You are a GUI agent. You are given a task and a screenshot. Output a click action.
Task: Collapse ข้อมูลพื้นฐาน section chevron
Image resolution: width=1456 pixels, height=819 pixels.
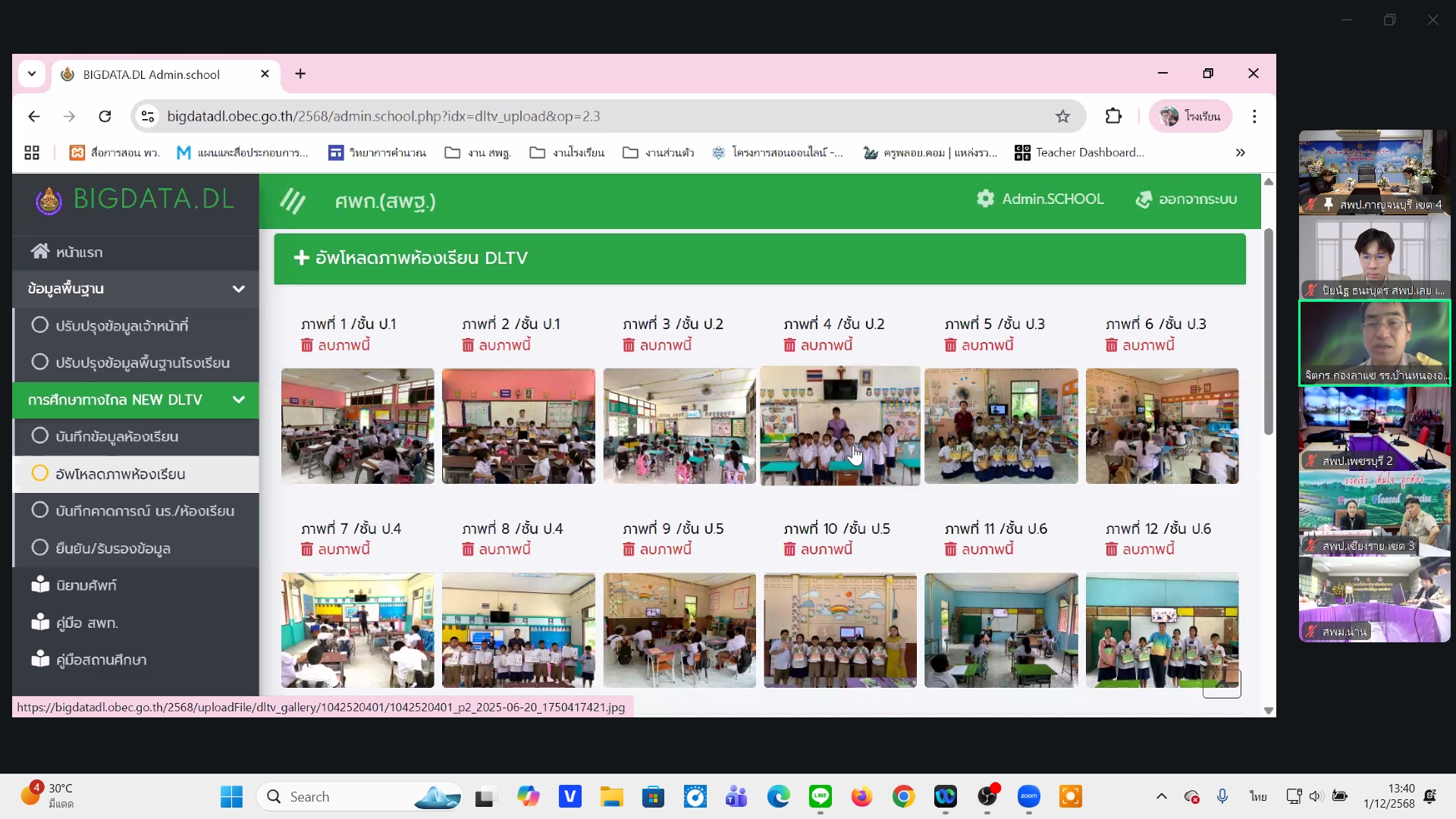pyautogui.click(x=238, y=289)
